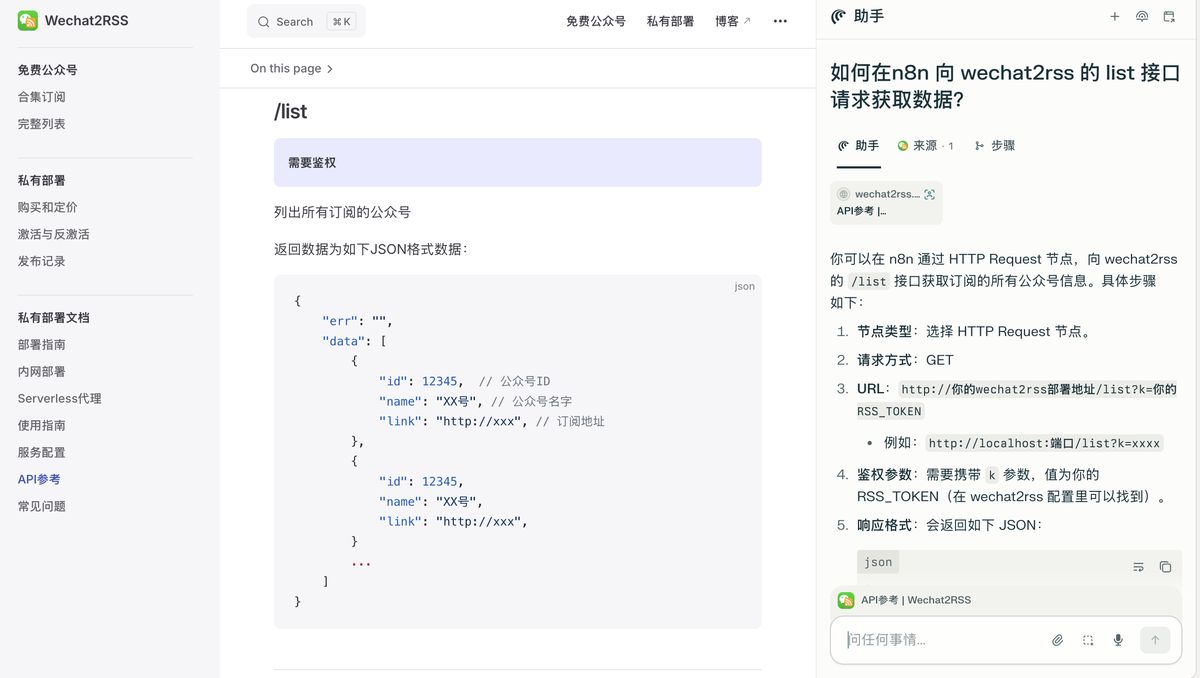Open the API参考 sidebar entry
Image resolution: width=1200 pixels, height=678 pixels.
38,479
